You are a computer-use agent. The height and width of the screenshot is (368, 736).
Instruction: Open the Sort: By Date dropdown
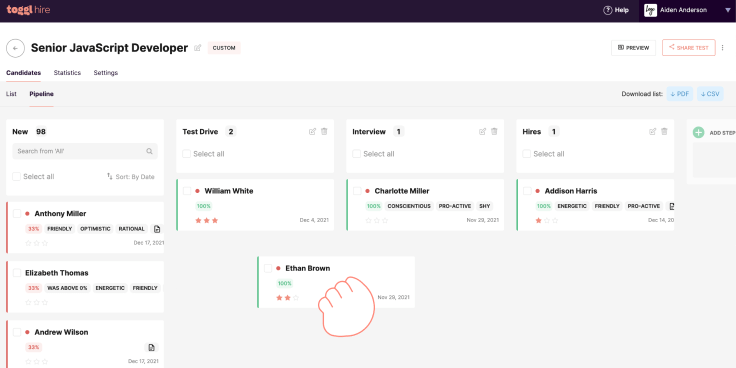130,176
